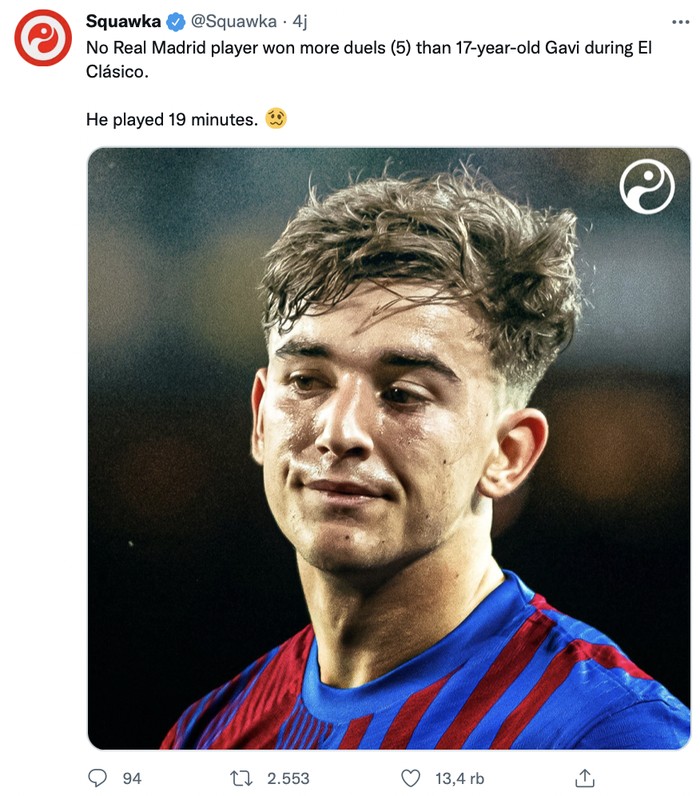
Task: Click the share upload icon
Action: tap(586, 777)
